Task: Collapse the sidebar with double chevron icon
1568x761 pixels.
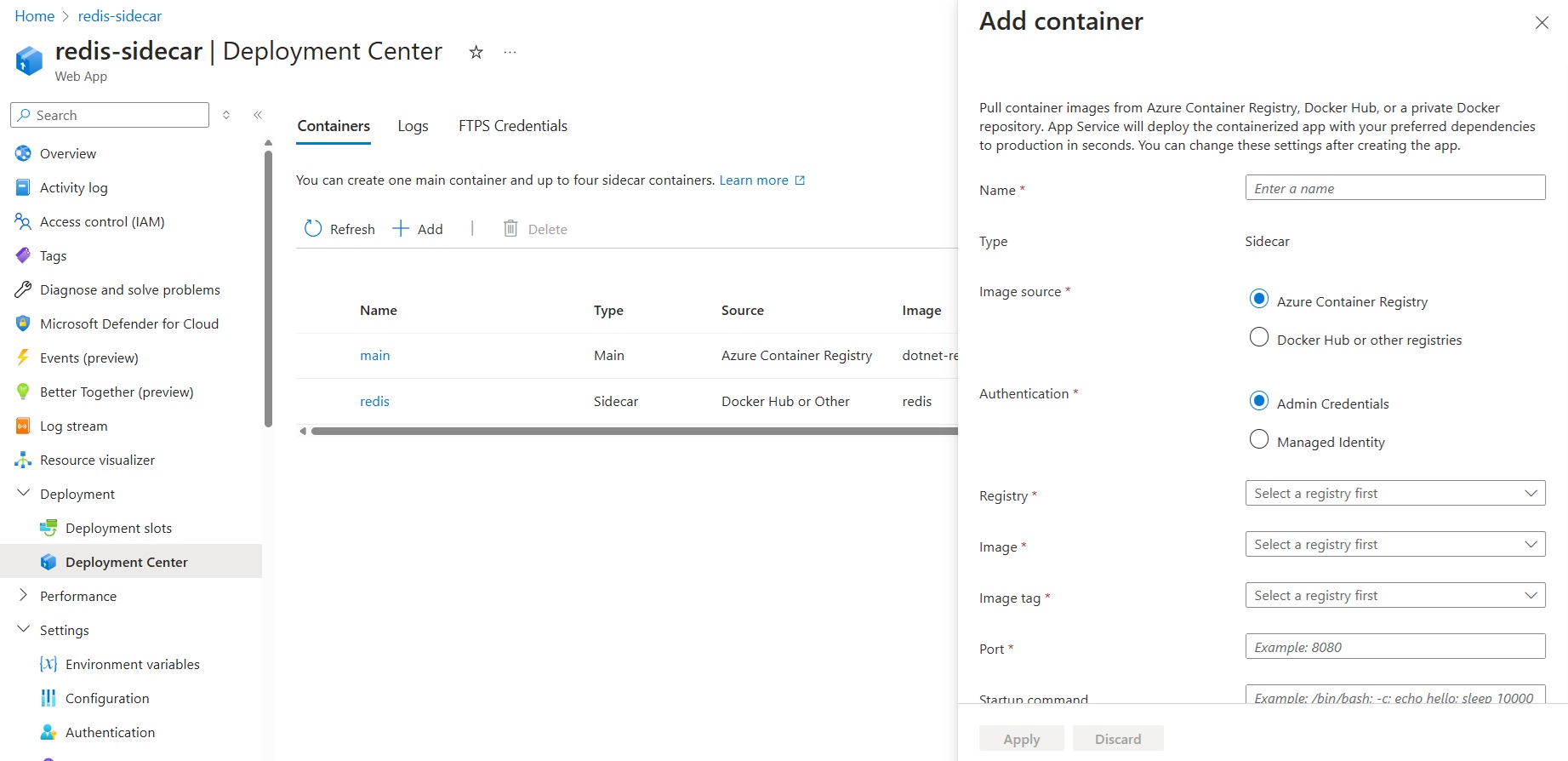Action: click(258, 115)
